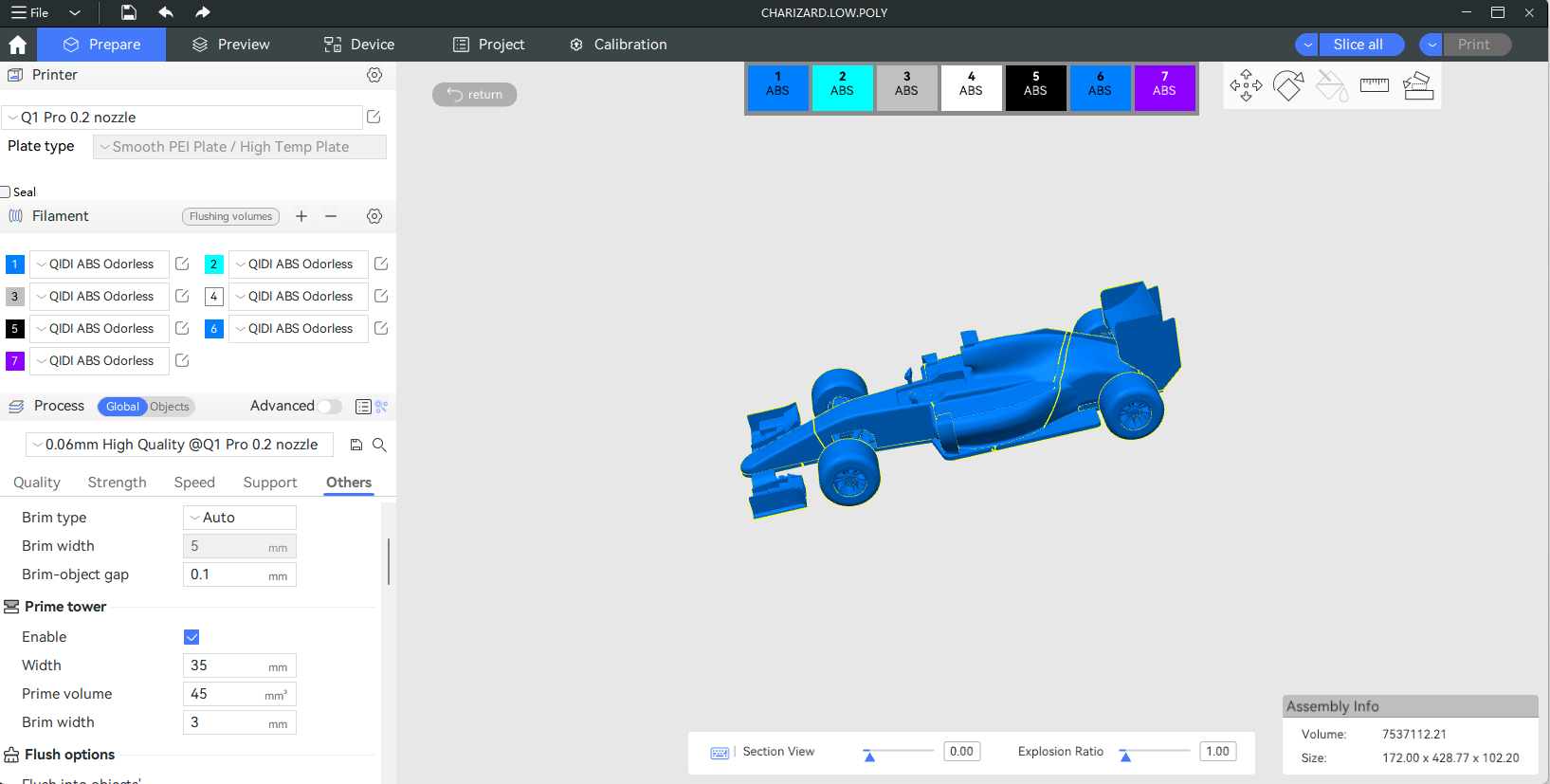Select the move tool in assembly toolbar

pyautogui.click(x=1246, y=86)
